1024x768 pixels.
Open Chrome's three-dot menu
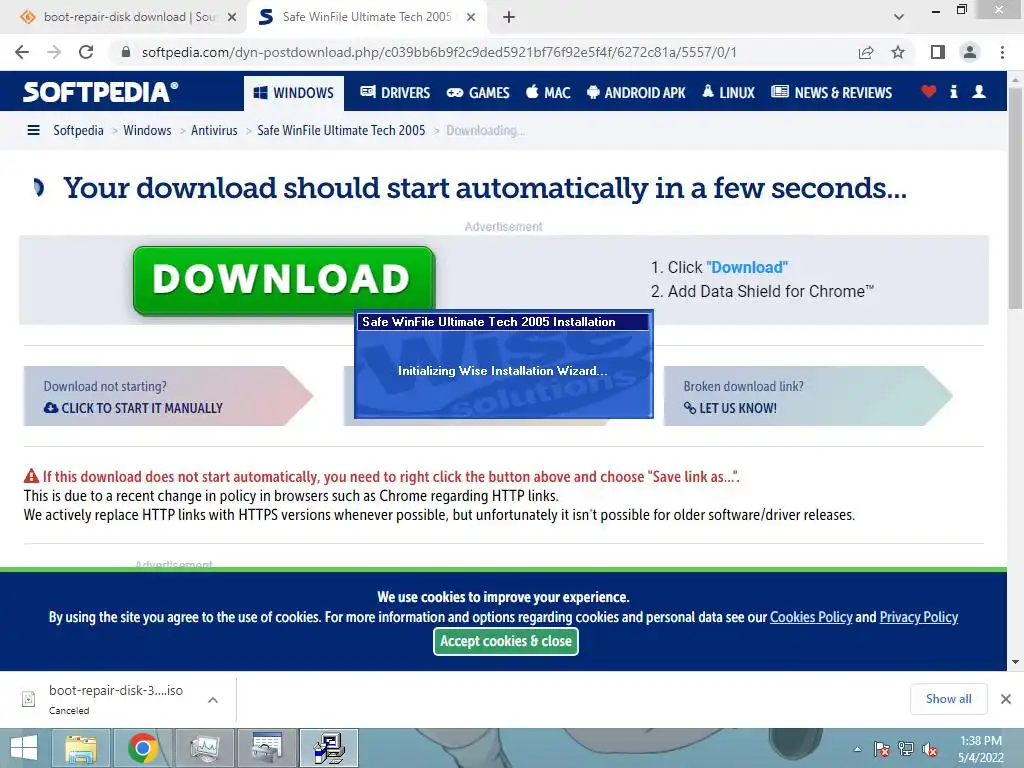click(1002, 52)
